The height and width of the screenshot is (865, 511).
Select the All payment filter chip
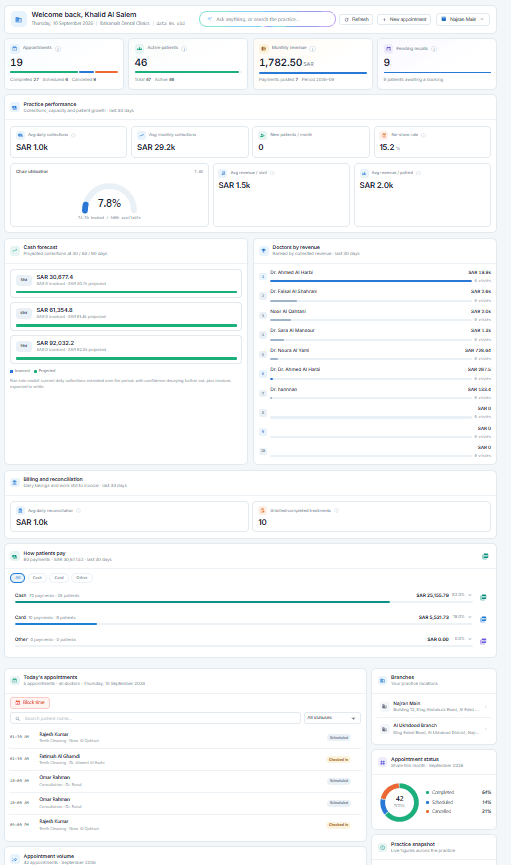18,578
